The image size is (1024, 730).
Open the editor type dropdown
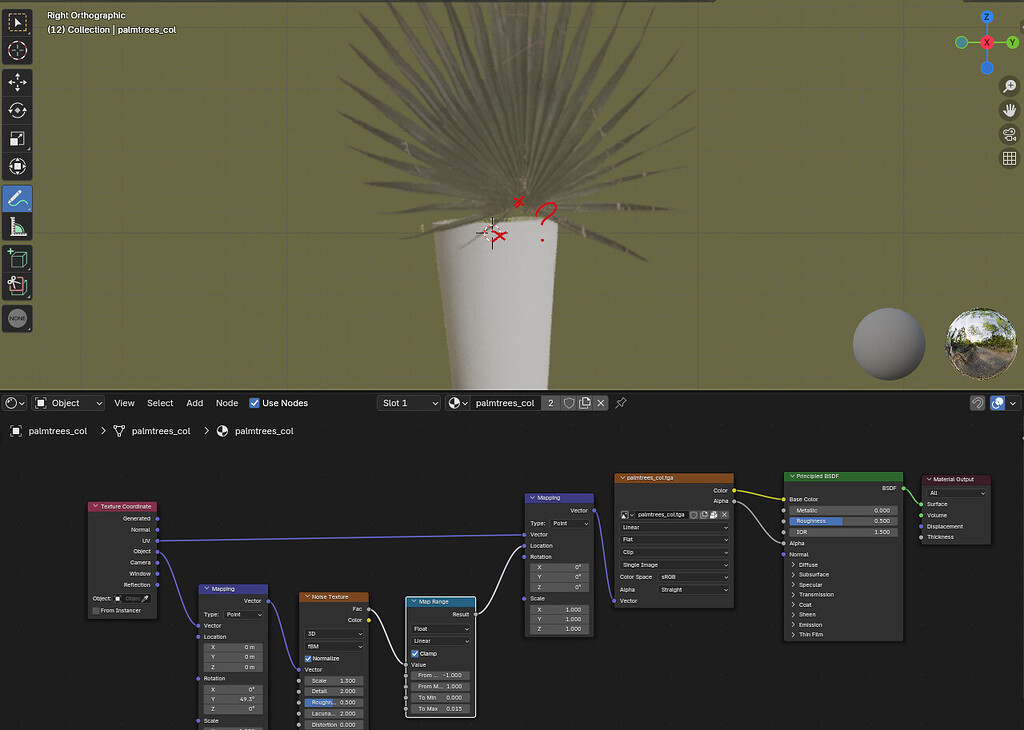(x=14, y=403)
